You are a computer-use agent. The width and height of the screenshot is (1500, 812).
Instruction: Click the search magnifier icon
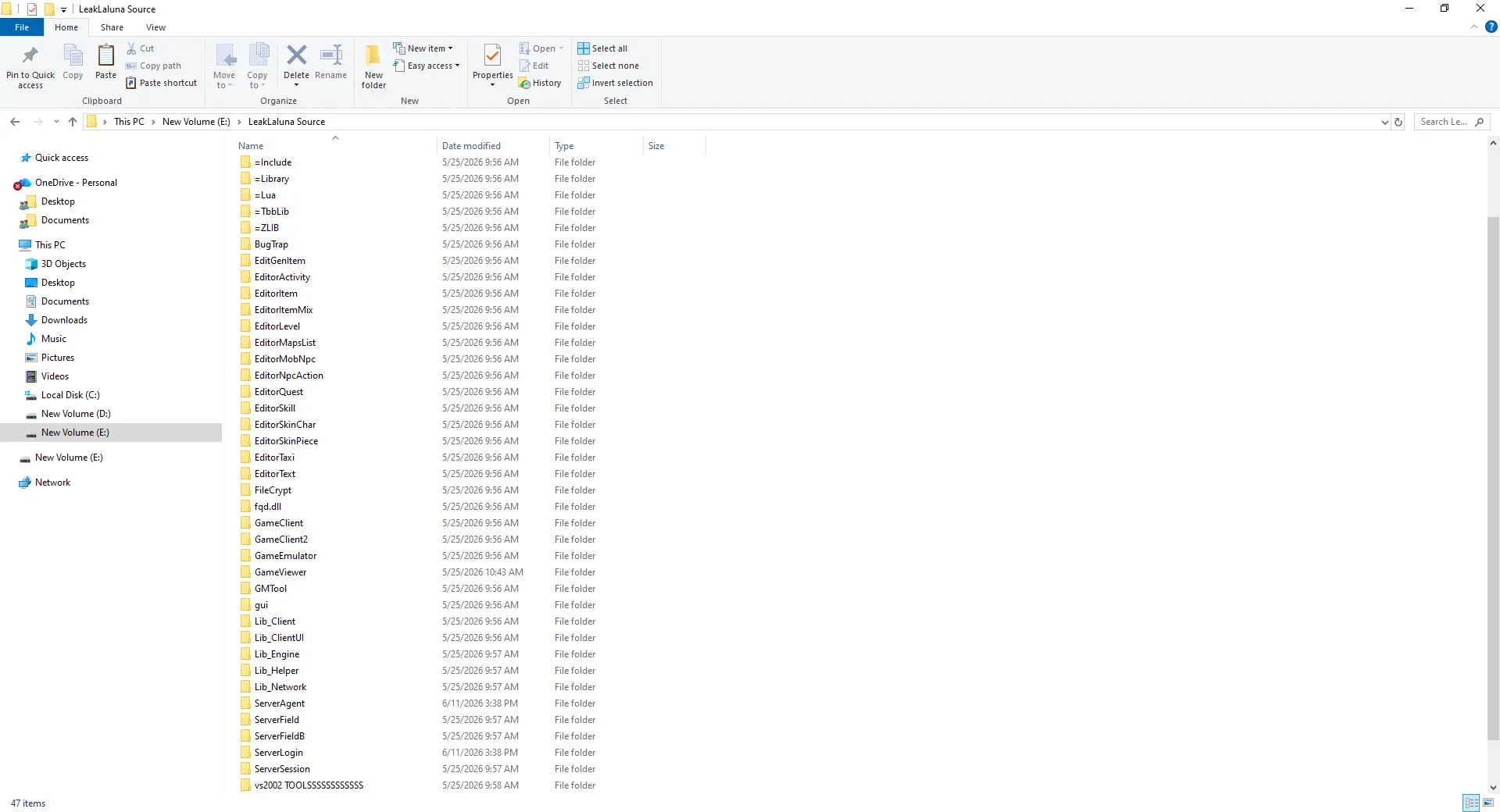(x=1479, y=122)
